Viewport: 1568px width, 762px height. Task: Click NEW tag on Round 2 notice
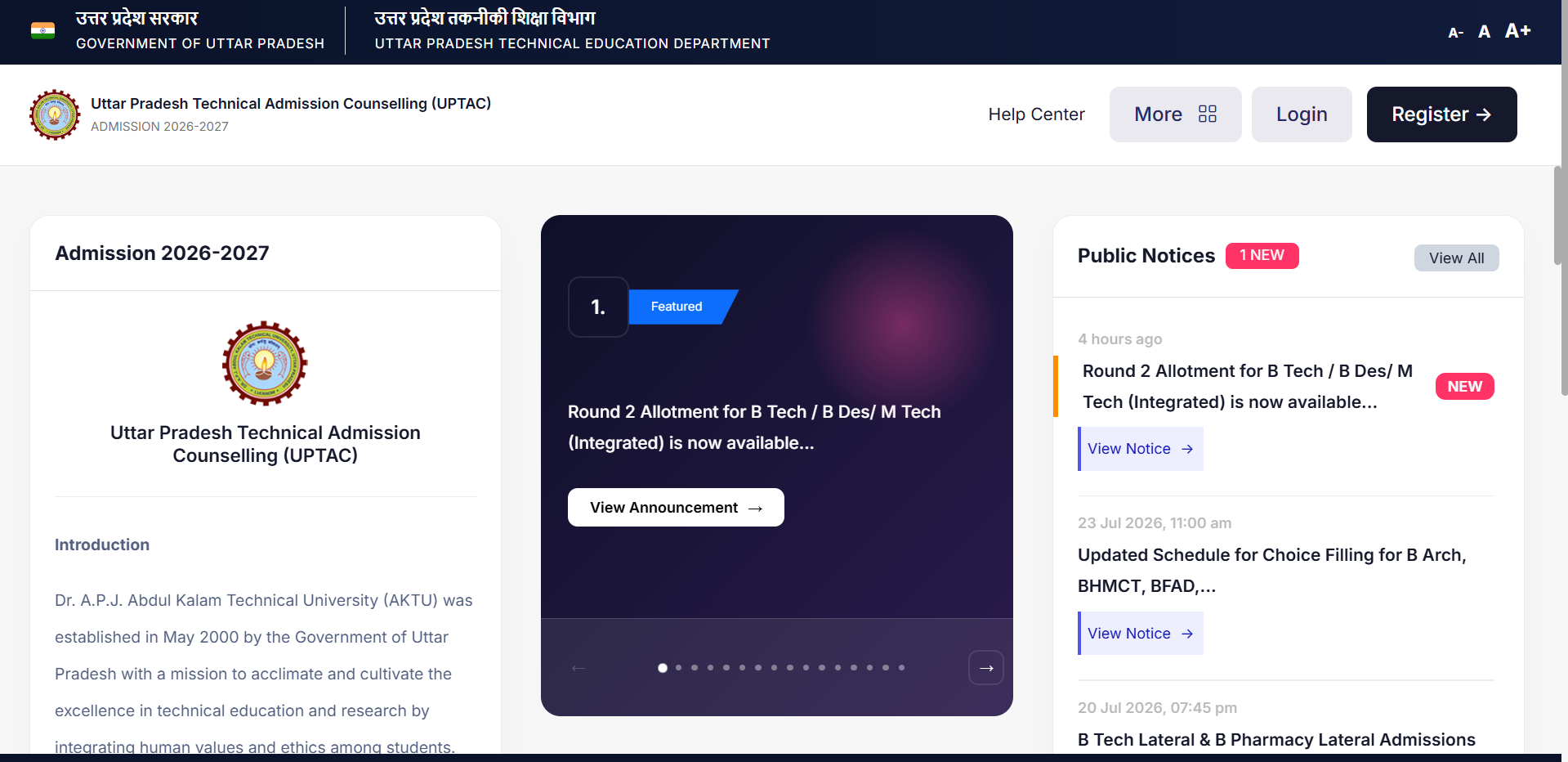[1464, 387]
